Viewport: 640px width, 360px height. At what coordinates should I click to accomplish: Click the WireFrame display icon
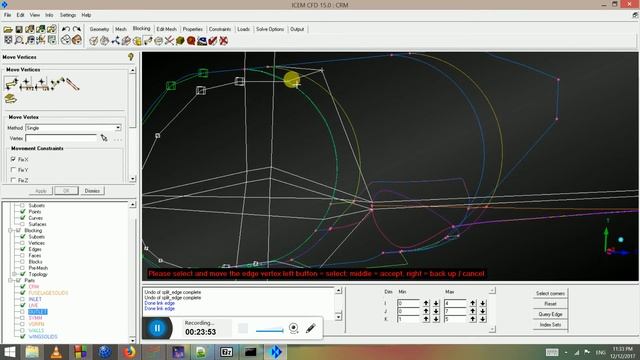click(x=65, y=40)
